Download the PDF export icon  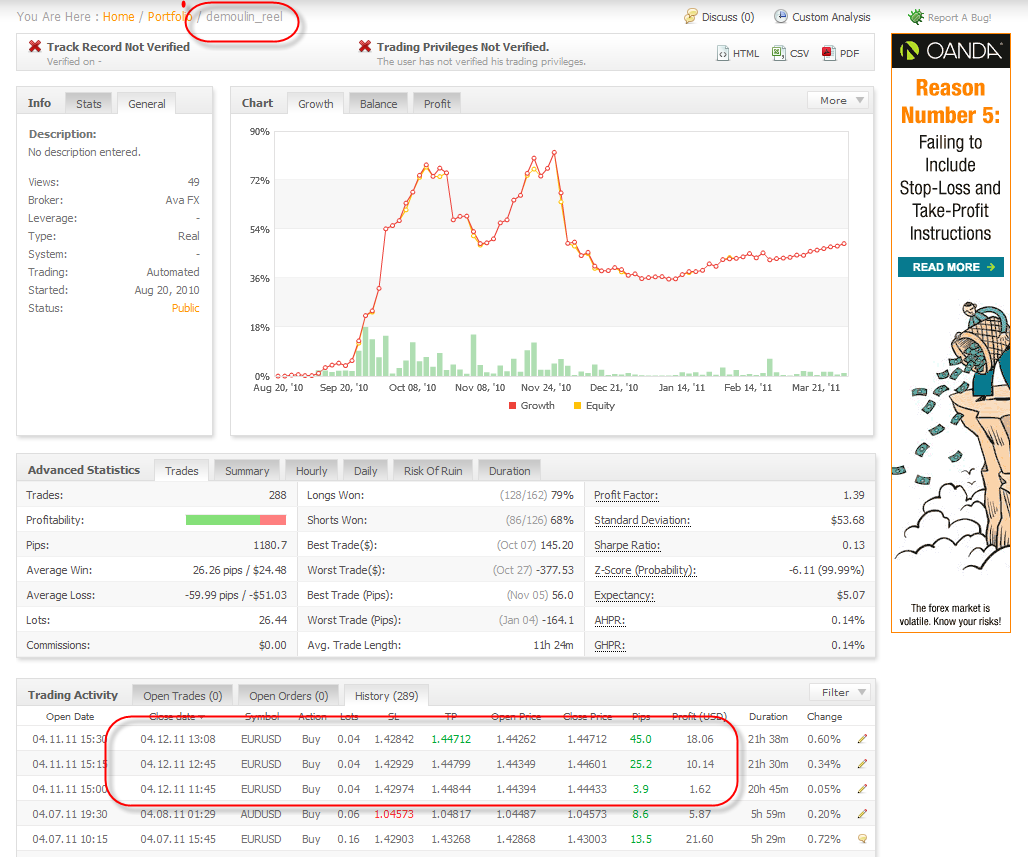click(x=828, y=54)
